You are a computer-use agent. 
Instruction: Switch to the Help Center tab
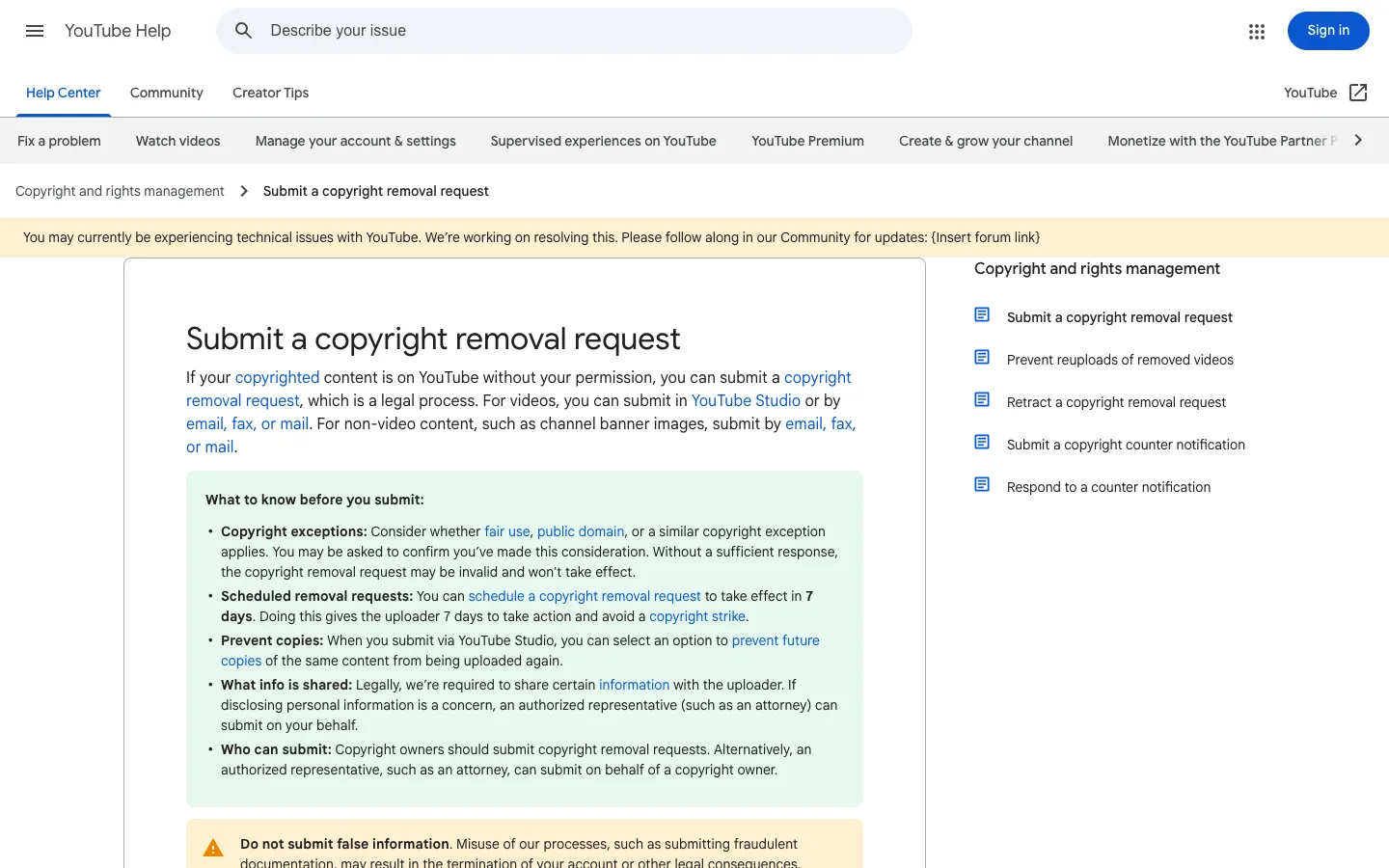[x=63, y=93]
